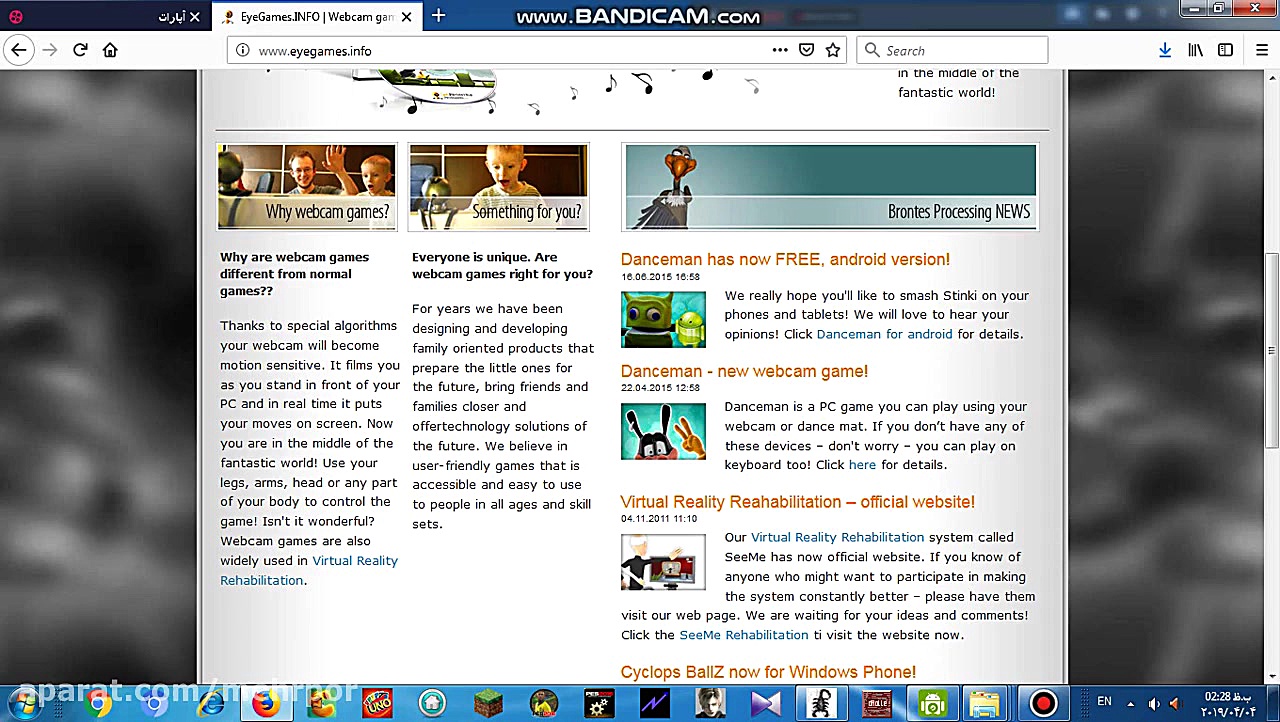Open Bandicam recorder from the taskbar

(1043, 703)
